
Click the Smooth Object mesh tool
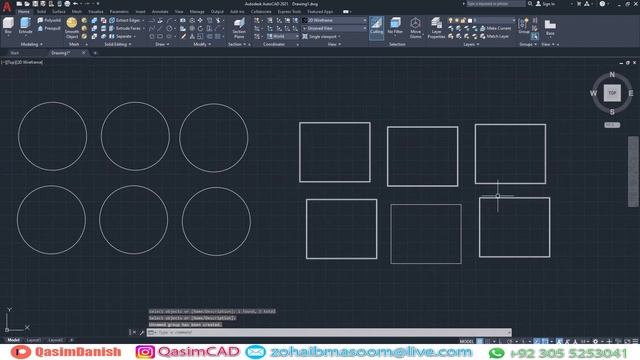[x=72, y=28]
